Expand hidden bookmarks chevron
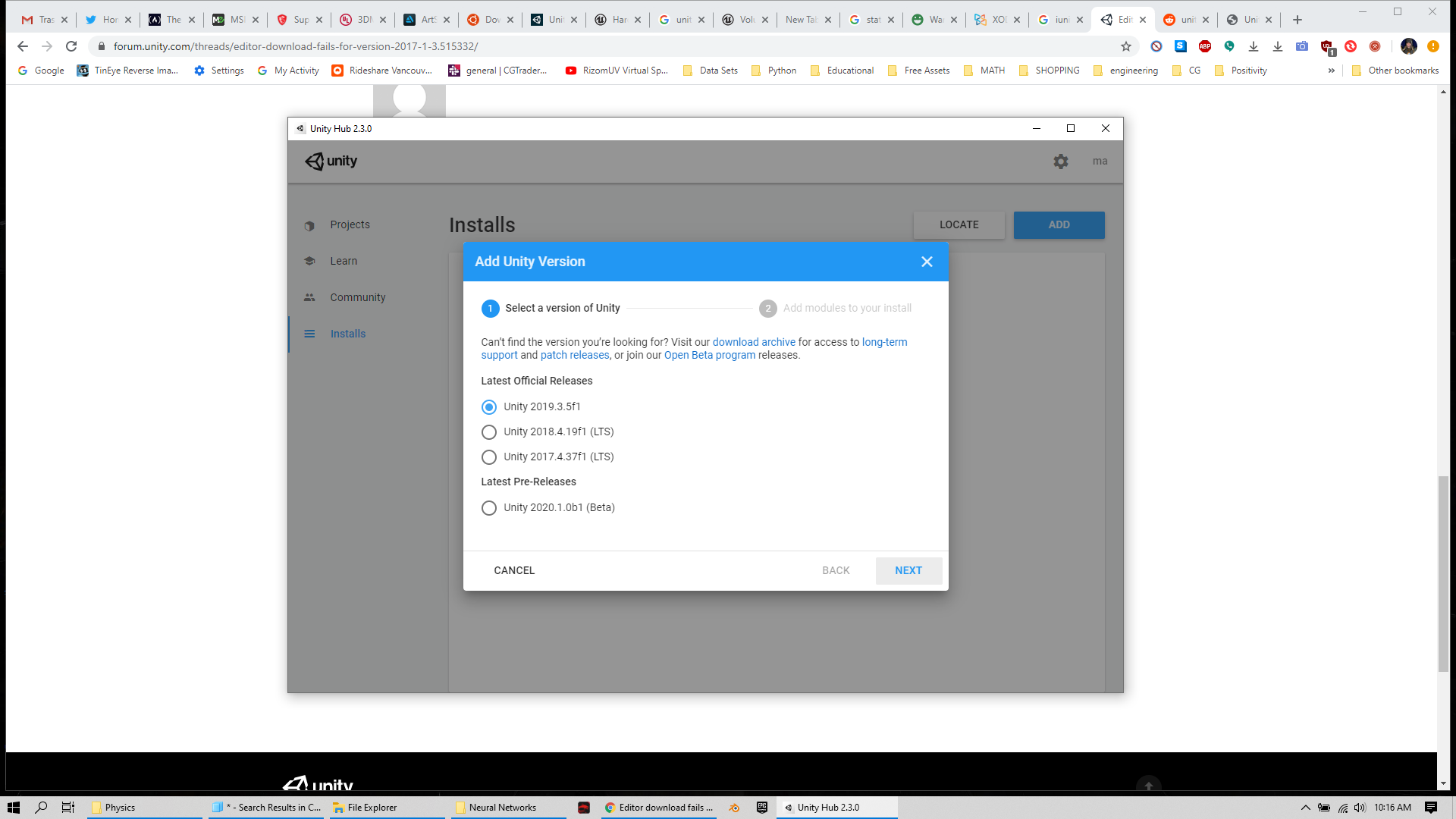Viewport: 1456px width, 819px height. (x=1331, y=71)
